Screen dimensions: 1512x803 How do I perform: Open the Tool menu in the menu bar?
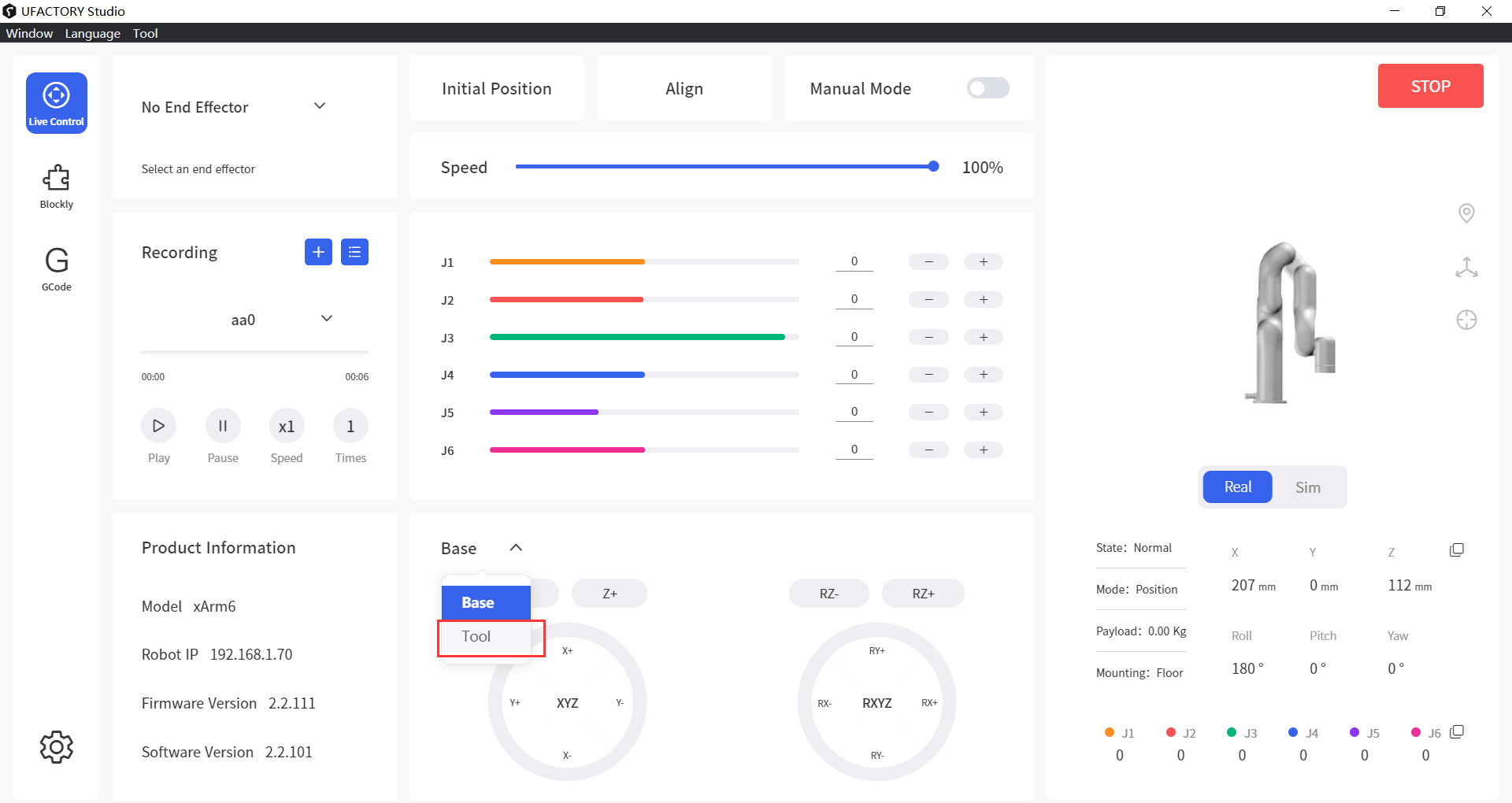click(x=145, y=33)
